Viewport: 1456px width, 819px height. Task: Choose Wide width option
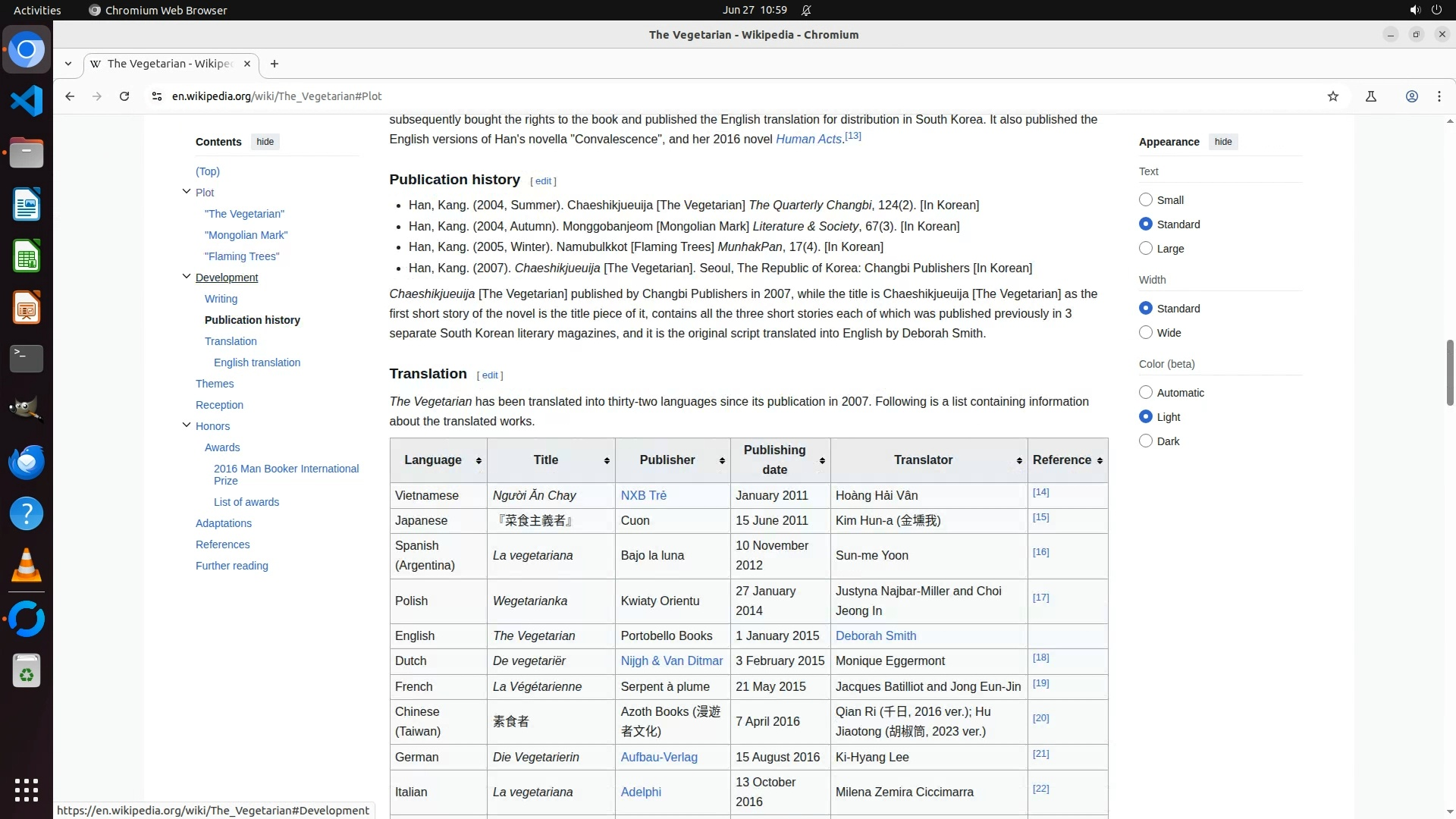click(1146, 332)
